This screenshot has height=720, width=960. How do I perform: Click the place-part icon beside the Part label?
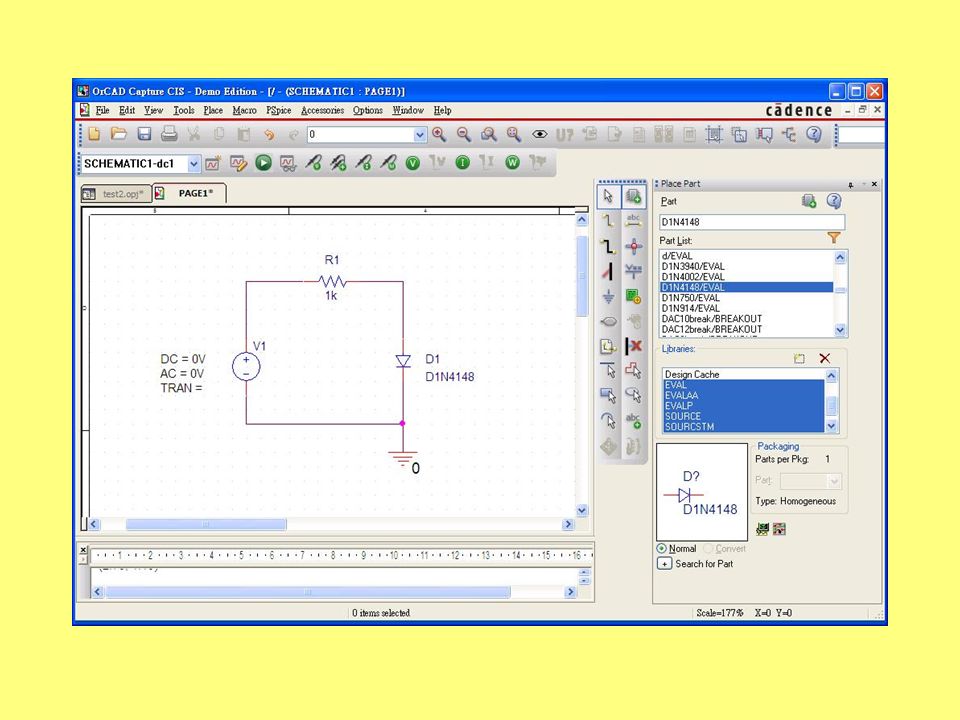coord(809,201)
